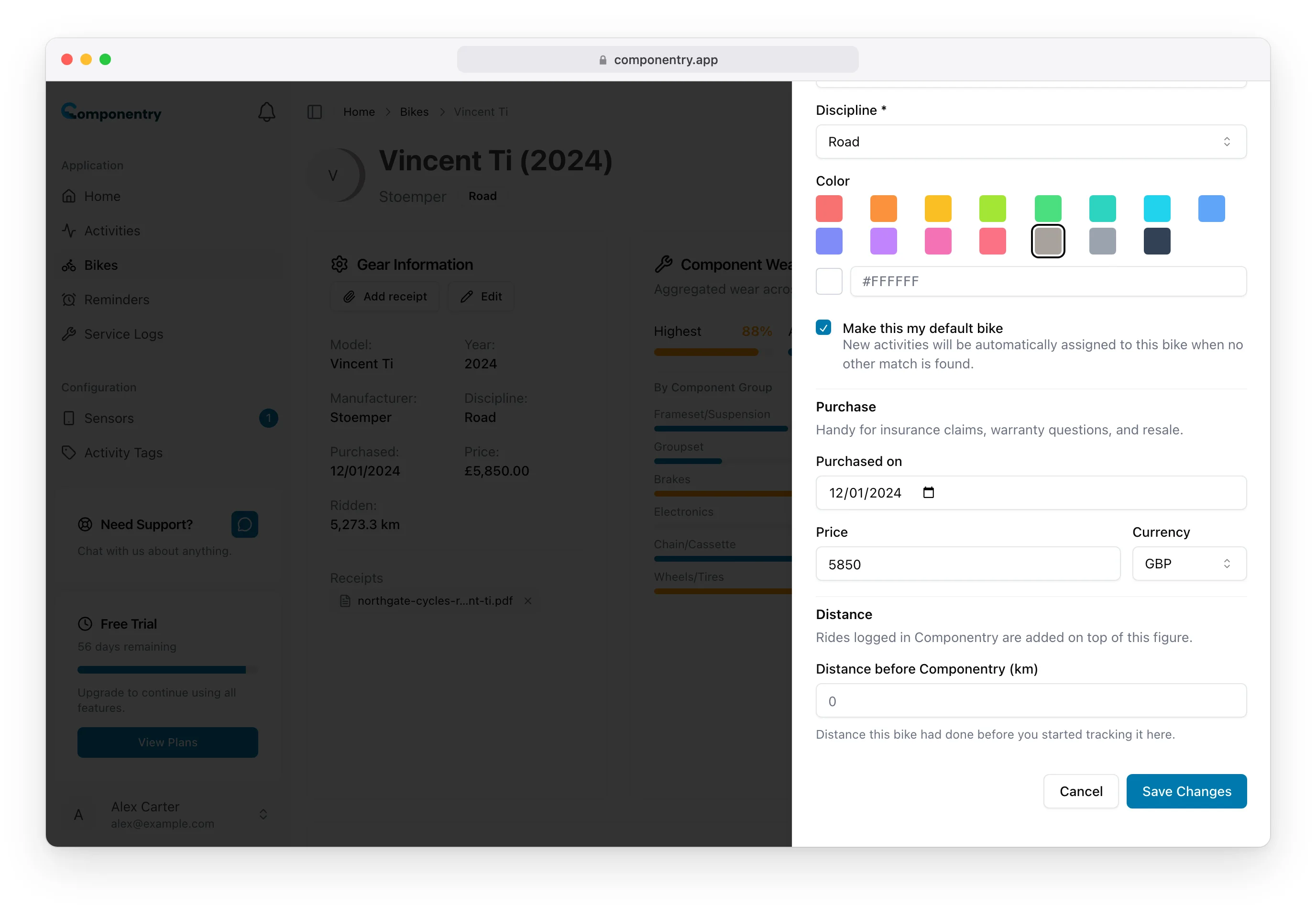The width and height of the screenshot is (1316, 908).
Task: Click the Free Trial clock icon
Action: [85, 623]
